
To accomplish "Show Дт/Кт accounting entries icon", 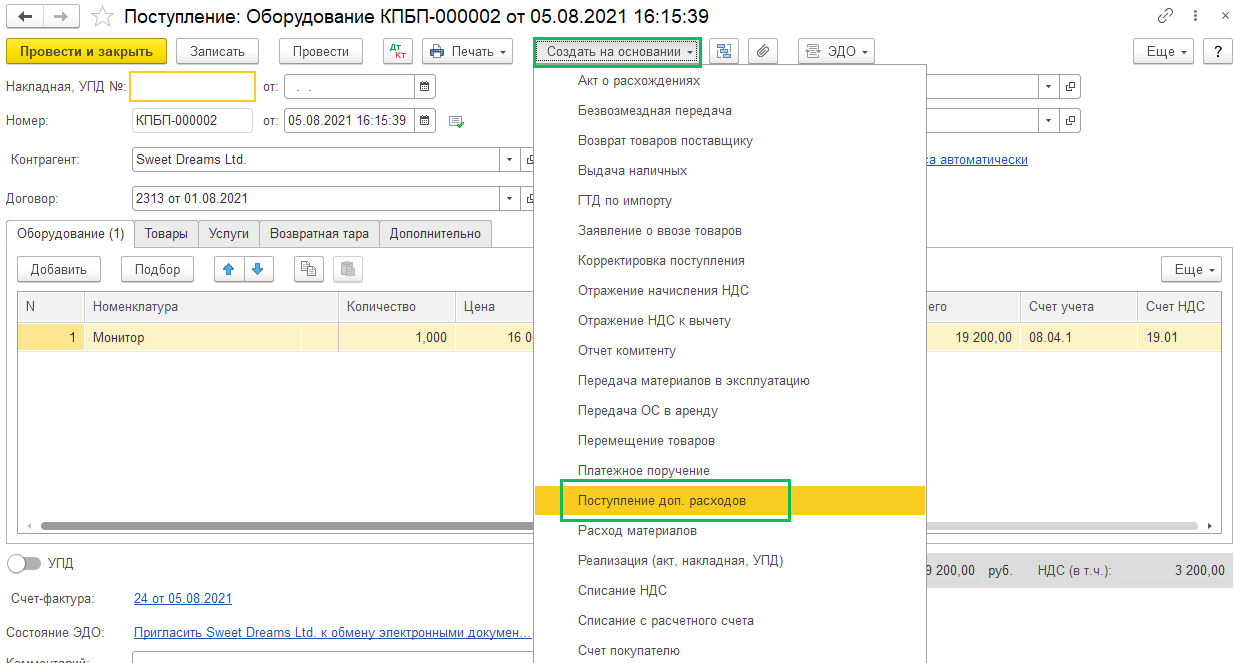I will (x=398, y=51).
